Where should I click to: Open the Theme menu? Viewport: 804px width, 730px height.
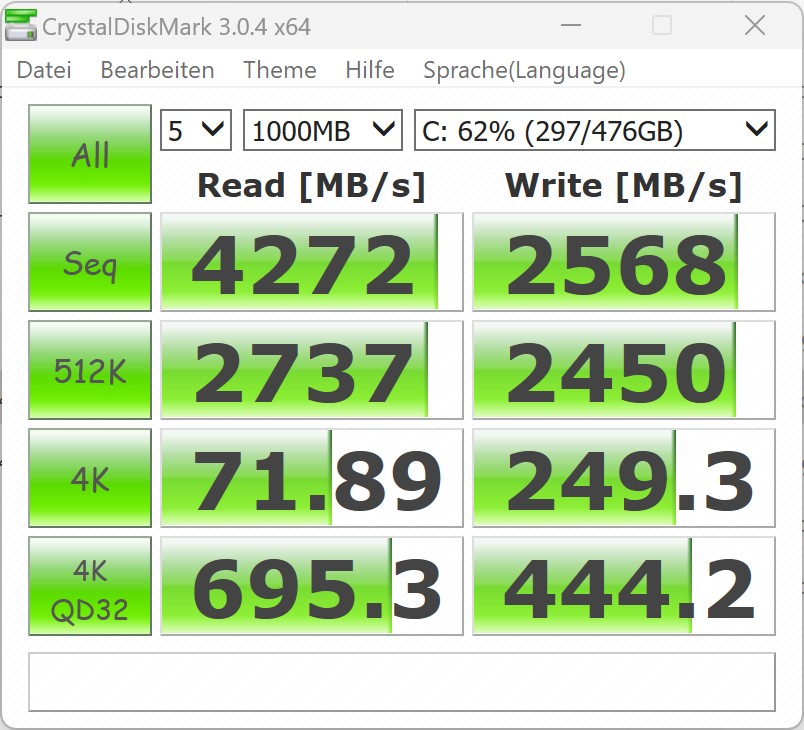pyautogui.click(x=280, y=70)
